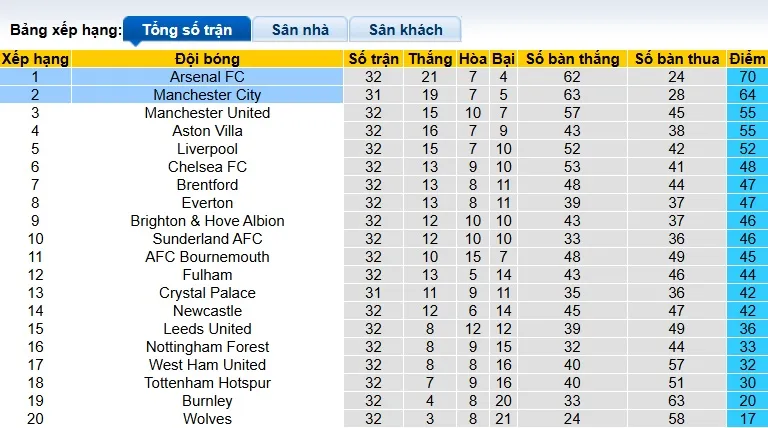Click the Số bàn thắng column header
The height and width of the screenshot is (428, 768).
coord(572,59)
